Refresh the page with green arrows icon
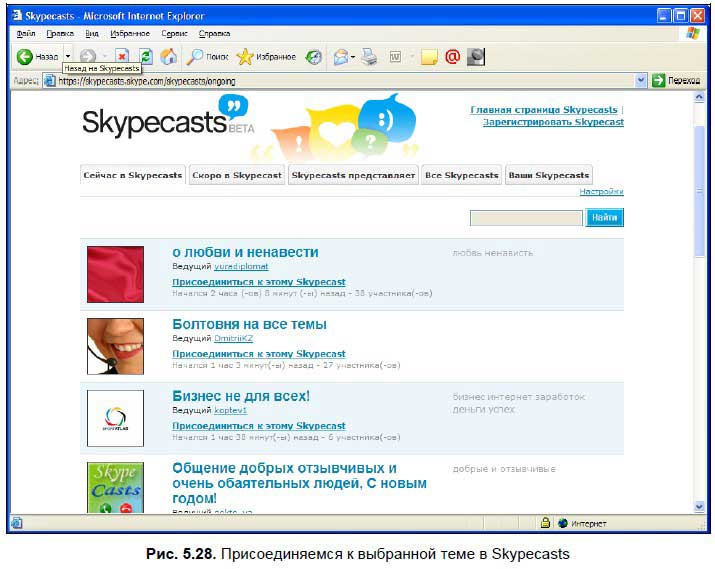This screenshot has width=715, height=569. [x=145, y=57]
